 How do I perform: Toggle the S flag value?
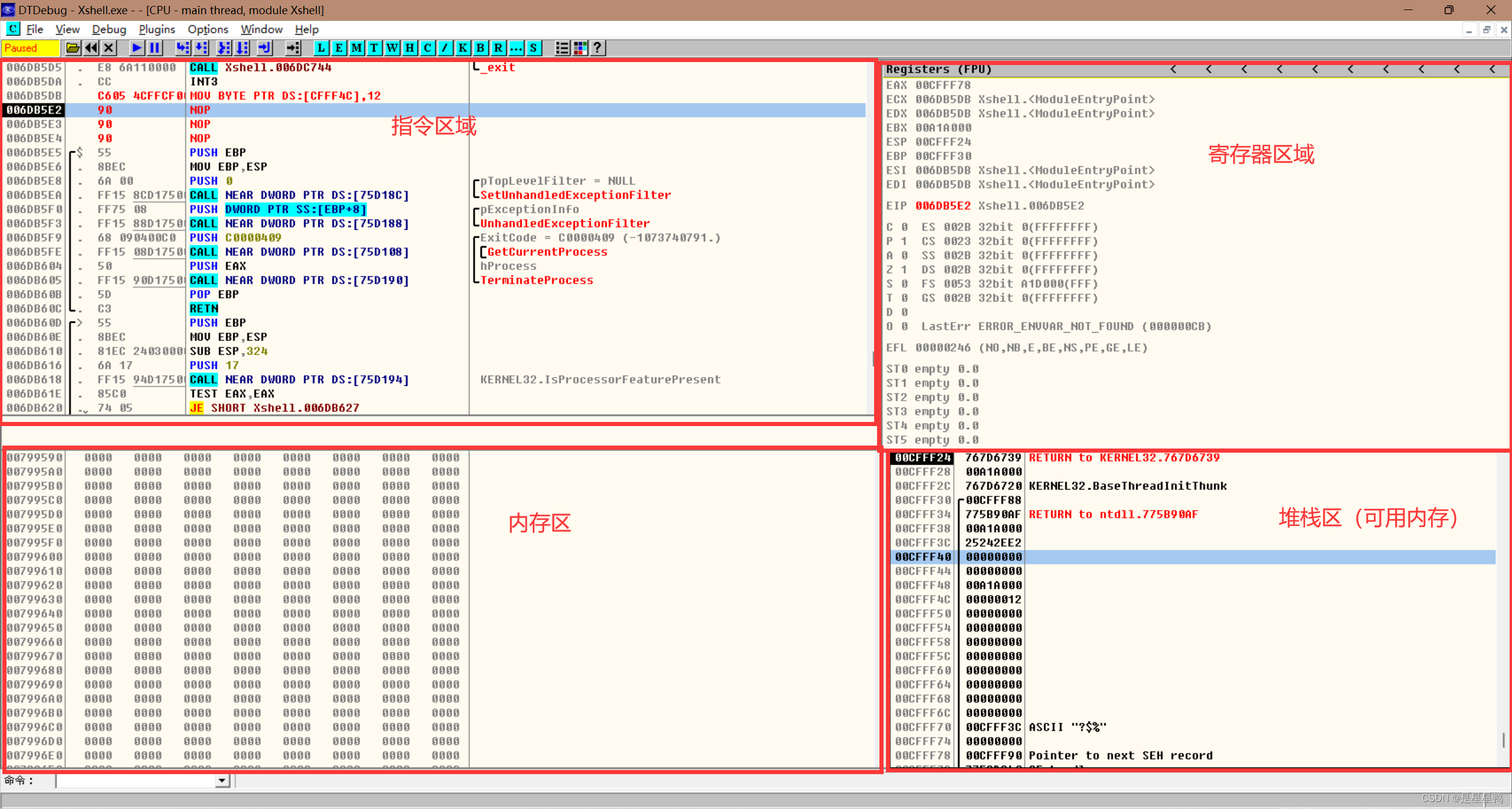pos(904,284)
